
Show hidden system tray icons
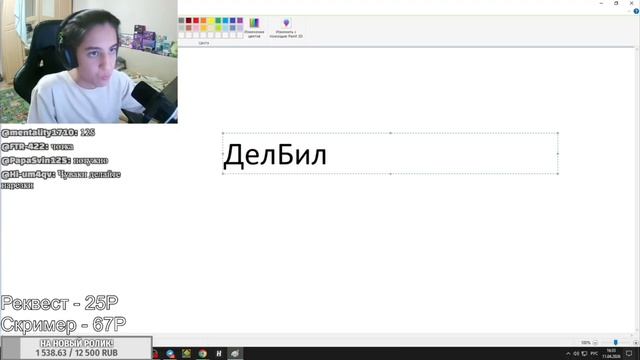pyautogui.click(x=568, y=354)
